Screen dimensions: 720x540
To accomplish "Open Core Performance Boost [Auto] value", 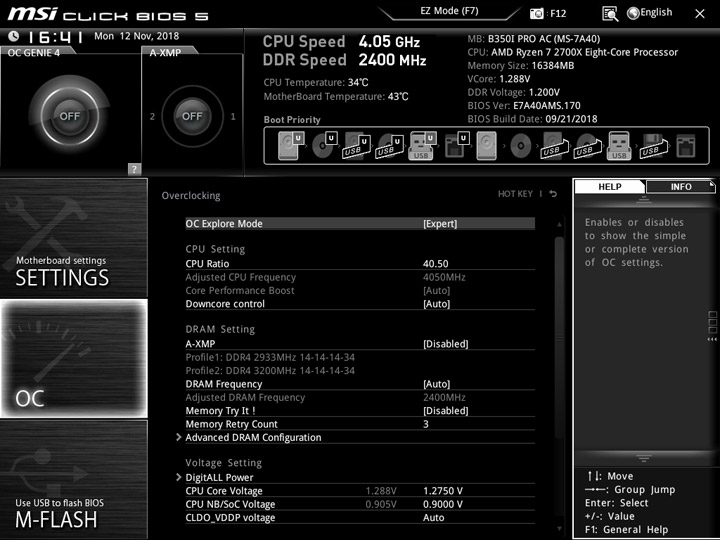I will pyautogui.click(x=436, y=291).
